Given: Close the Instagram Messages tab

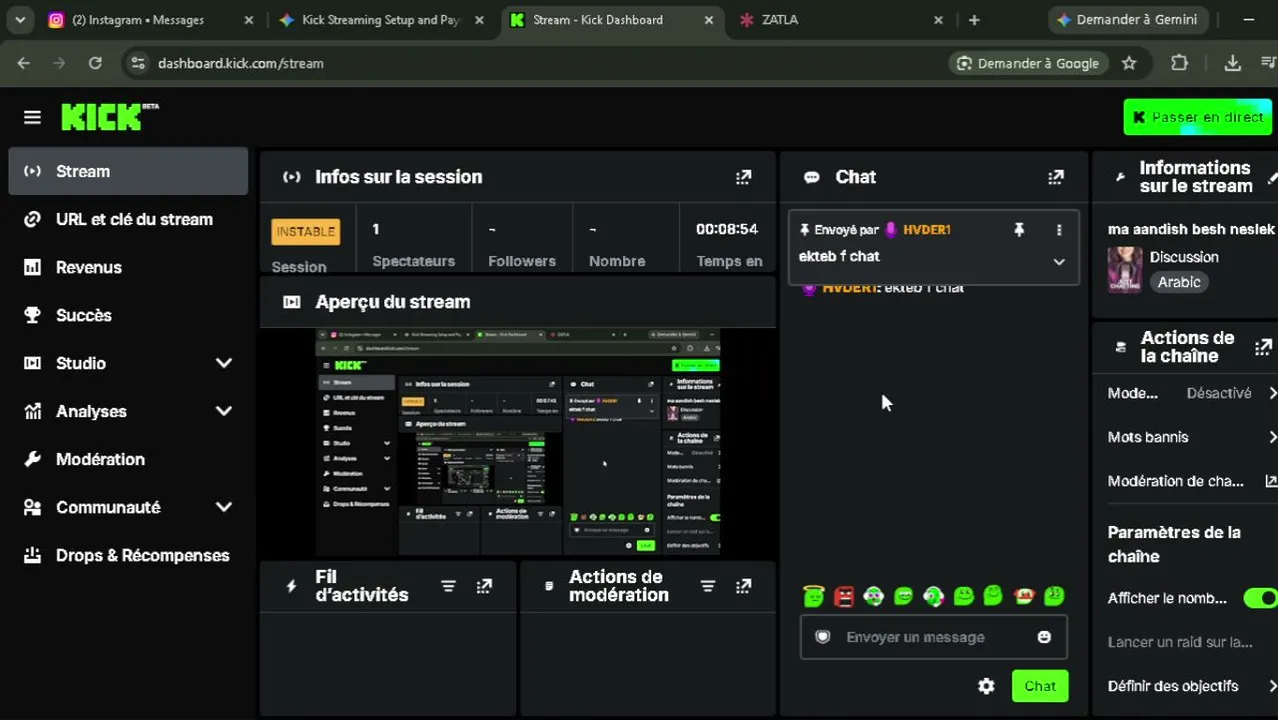Looking at the screenshot, I should pyautogui.click(x=249, y=20).
